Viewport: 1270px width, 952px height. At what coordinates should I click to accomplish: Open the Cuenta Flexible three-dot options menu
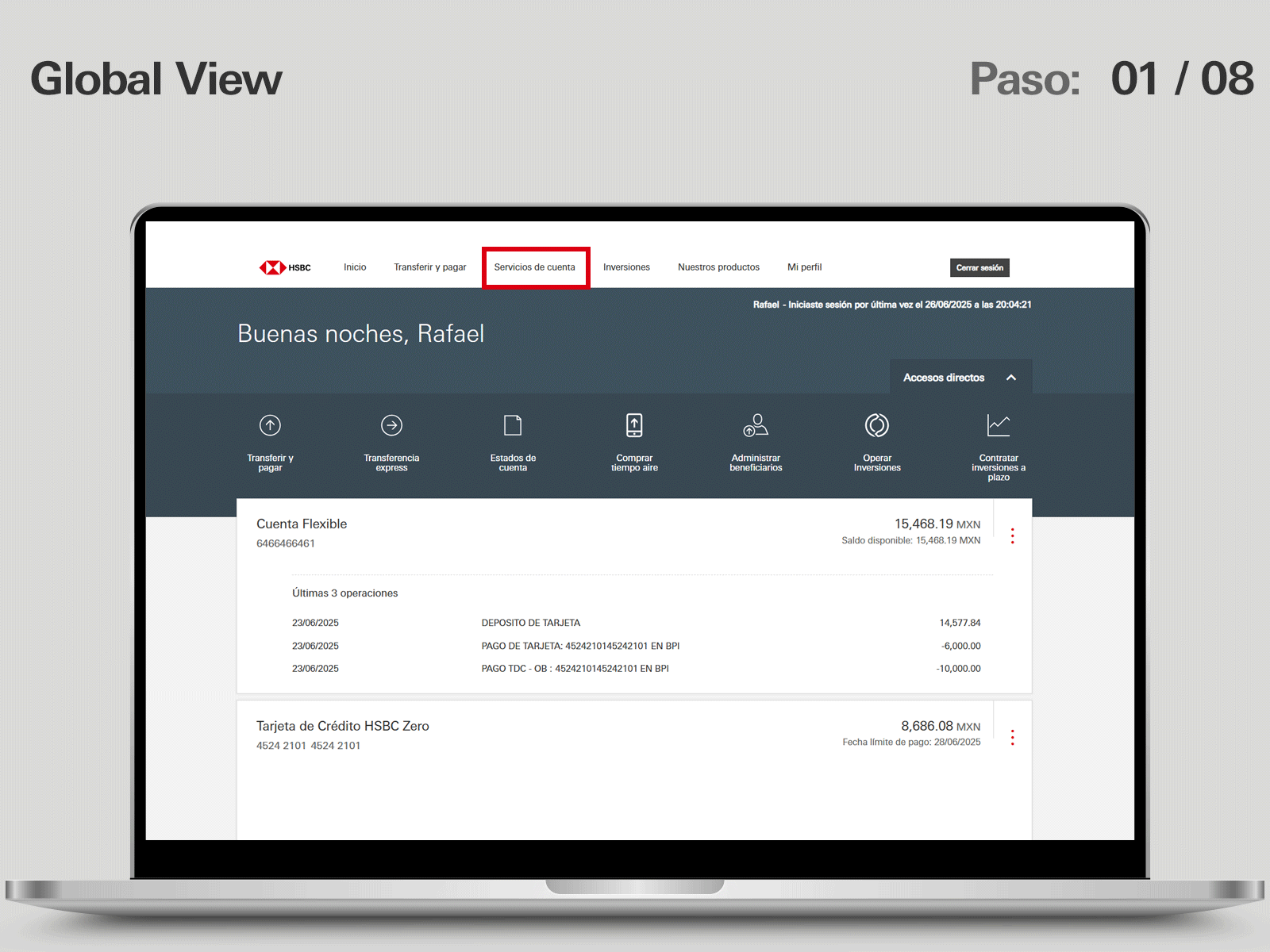(1012, 536)
